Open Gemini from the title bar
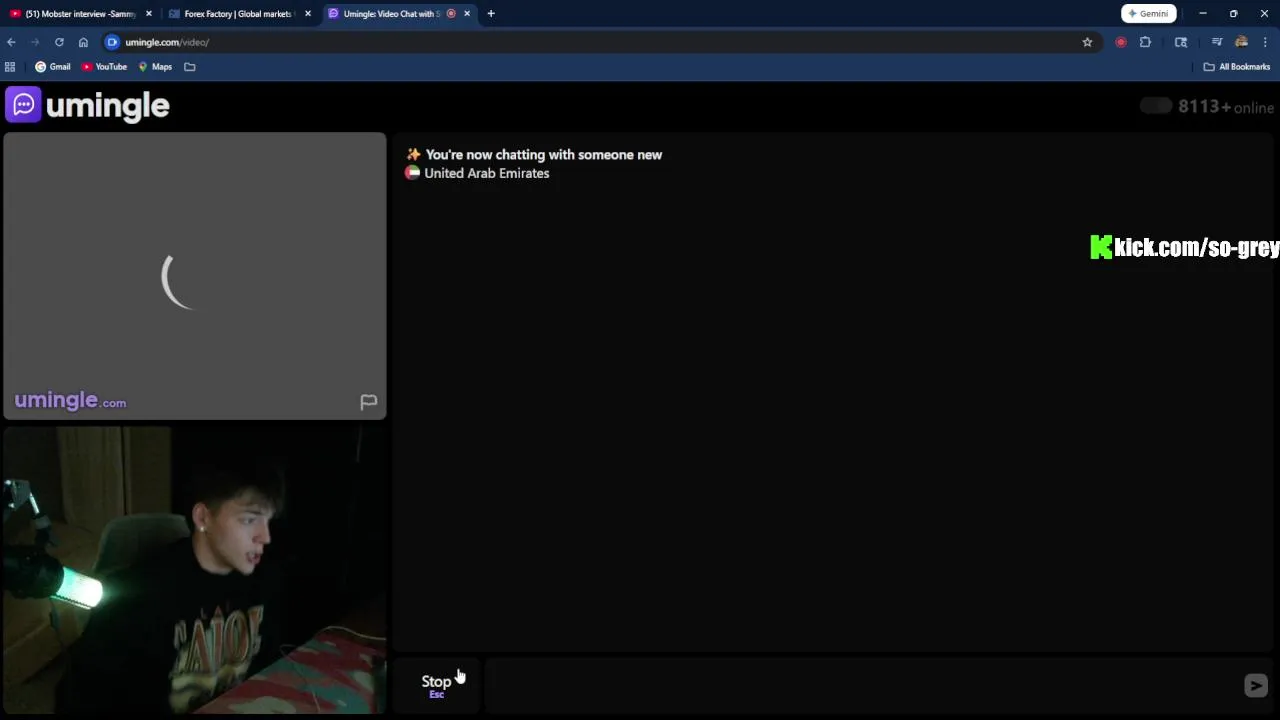 (x=1148, y=14)
